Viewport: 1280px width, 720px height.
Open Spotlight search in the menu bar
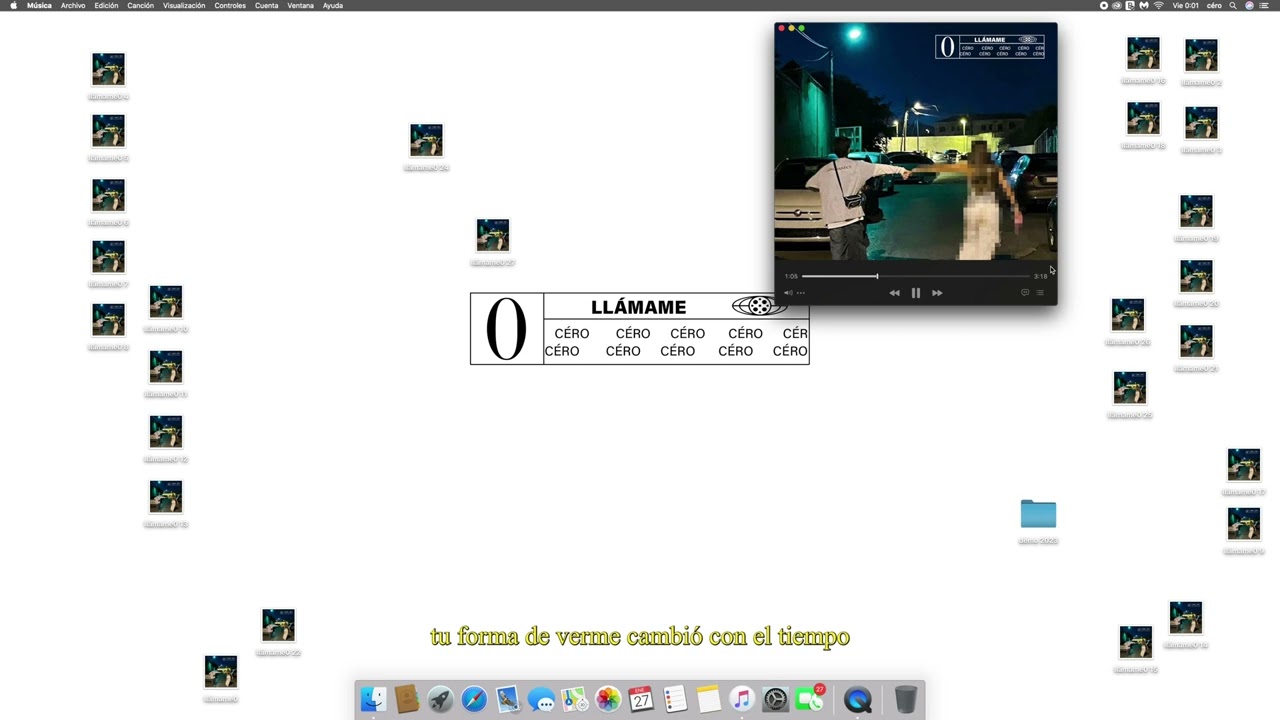(x=1233, y=5)
